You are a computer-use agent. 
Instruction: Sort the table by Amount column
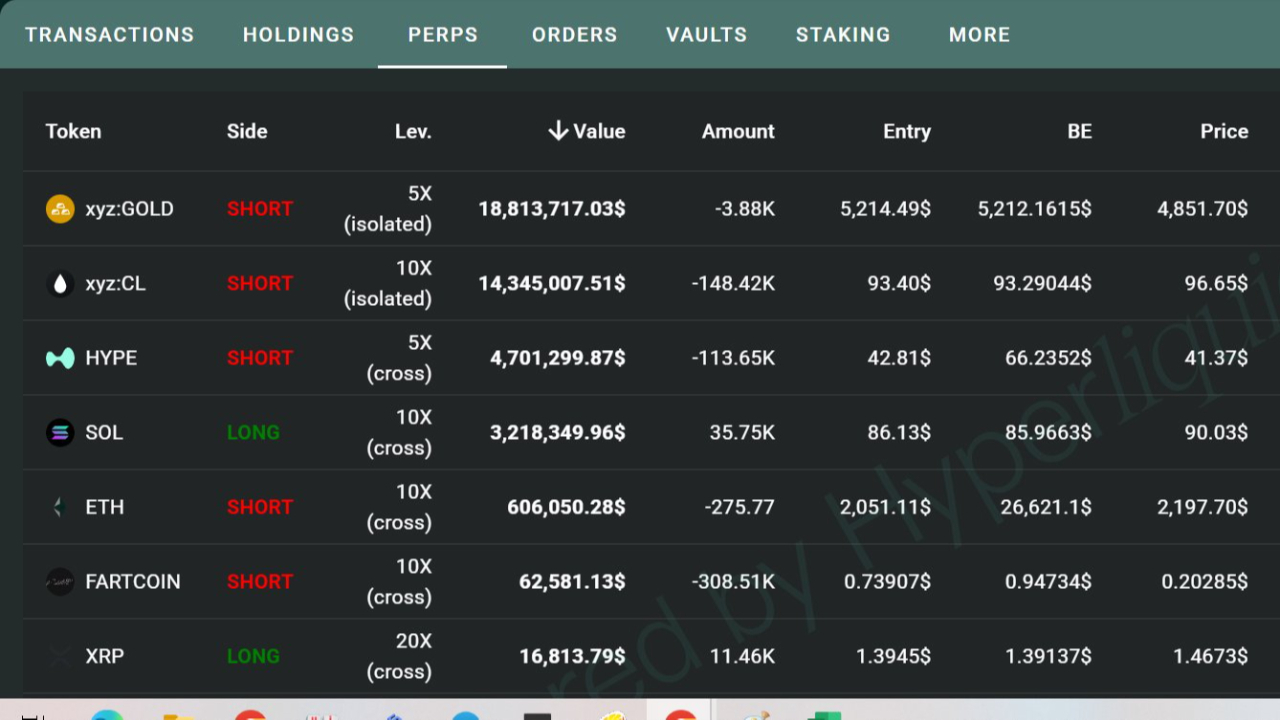(x=738, y=131)
